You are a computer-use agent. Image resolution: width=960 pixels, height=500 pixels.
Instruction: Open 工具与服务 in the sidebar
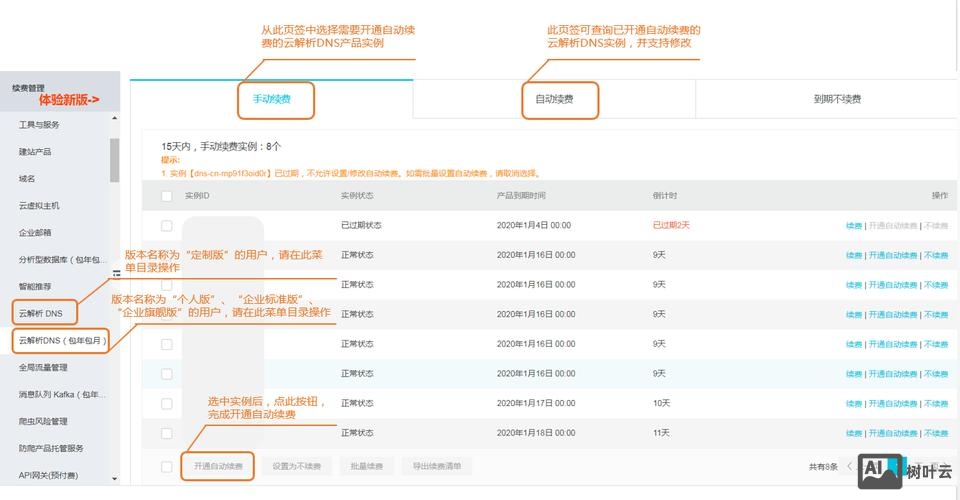pos(39,125)
